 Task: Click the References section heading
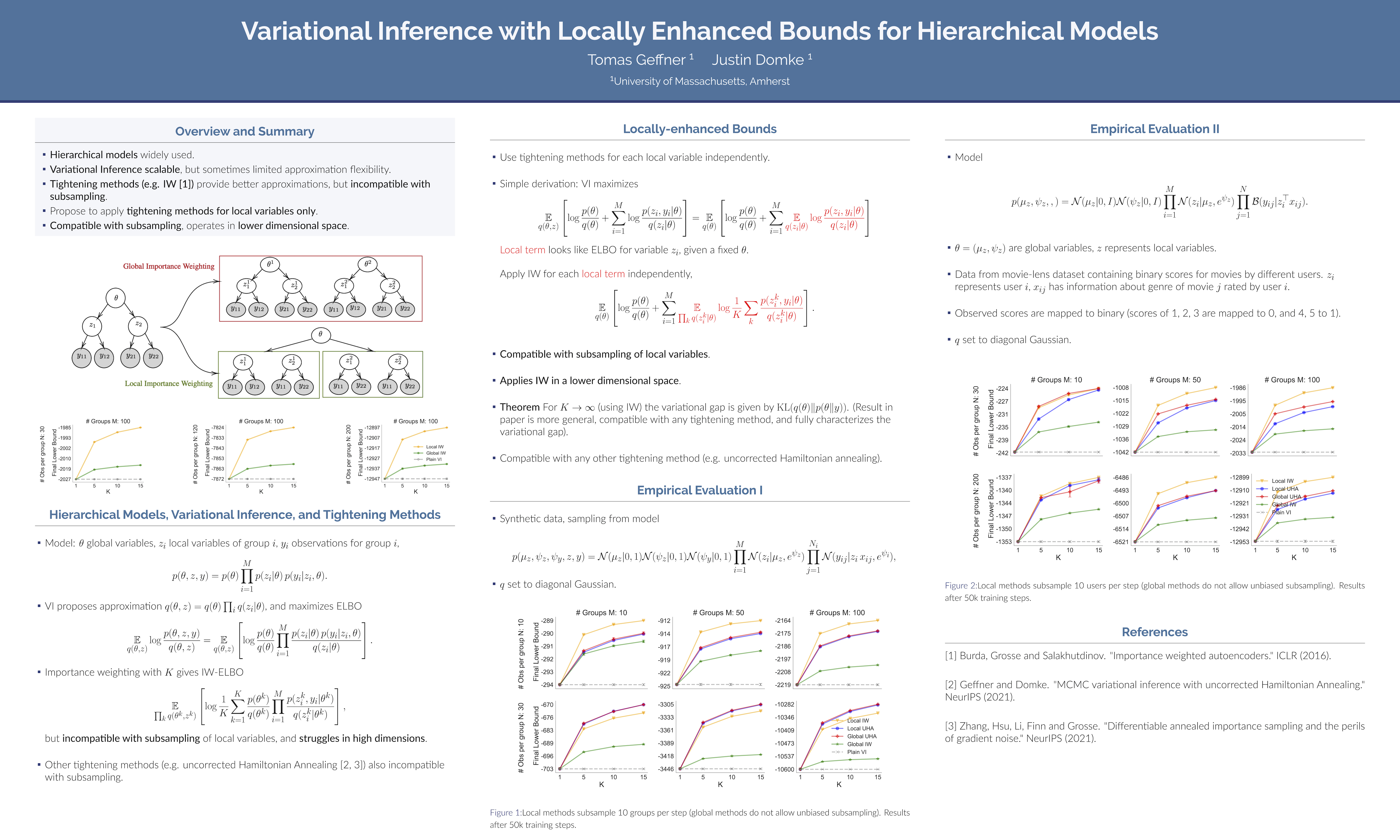[x=1154, y=632]
